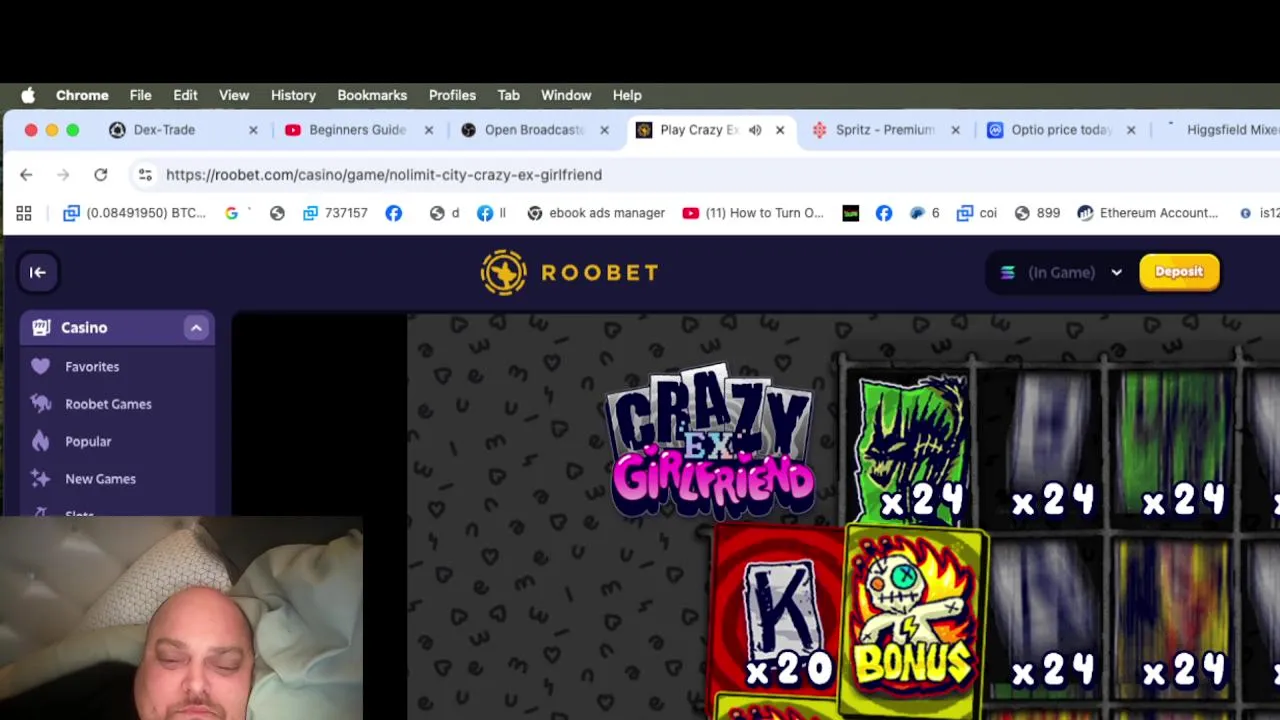Close the Dex-Trade tab

coord(253,130)
